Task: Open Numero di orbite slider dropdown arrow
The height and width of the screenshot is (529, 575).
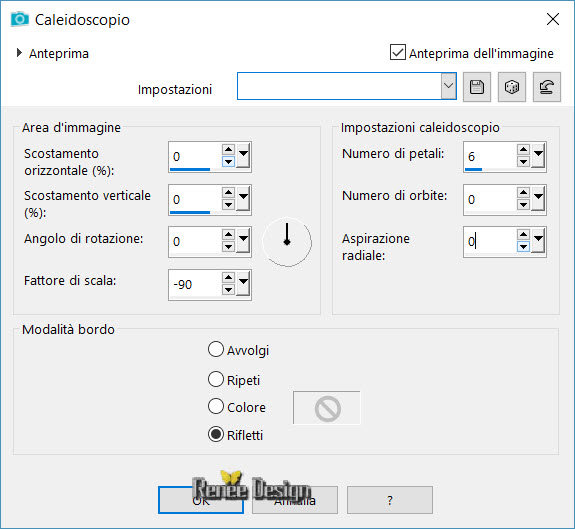Action: tap(538, 199)
